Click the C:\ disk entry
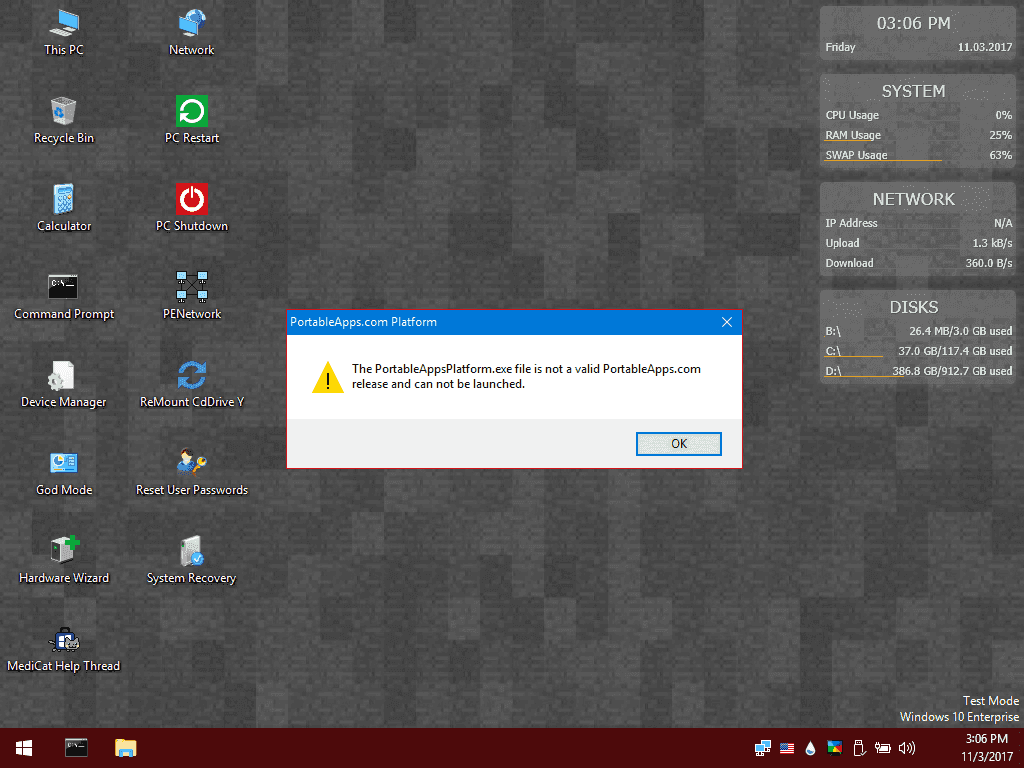The width and height of the screenshot is (1024, 768). tap(918, 351)
